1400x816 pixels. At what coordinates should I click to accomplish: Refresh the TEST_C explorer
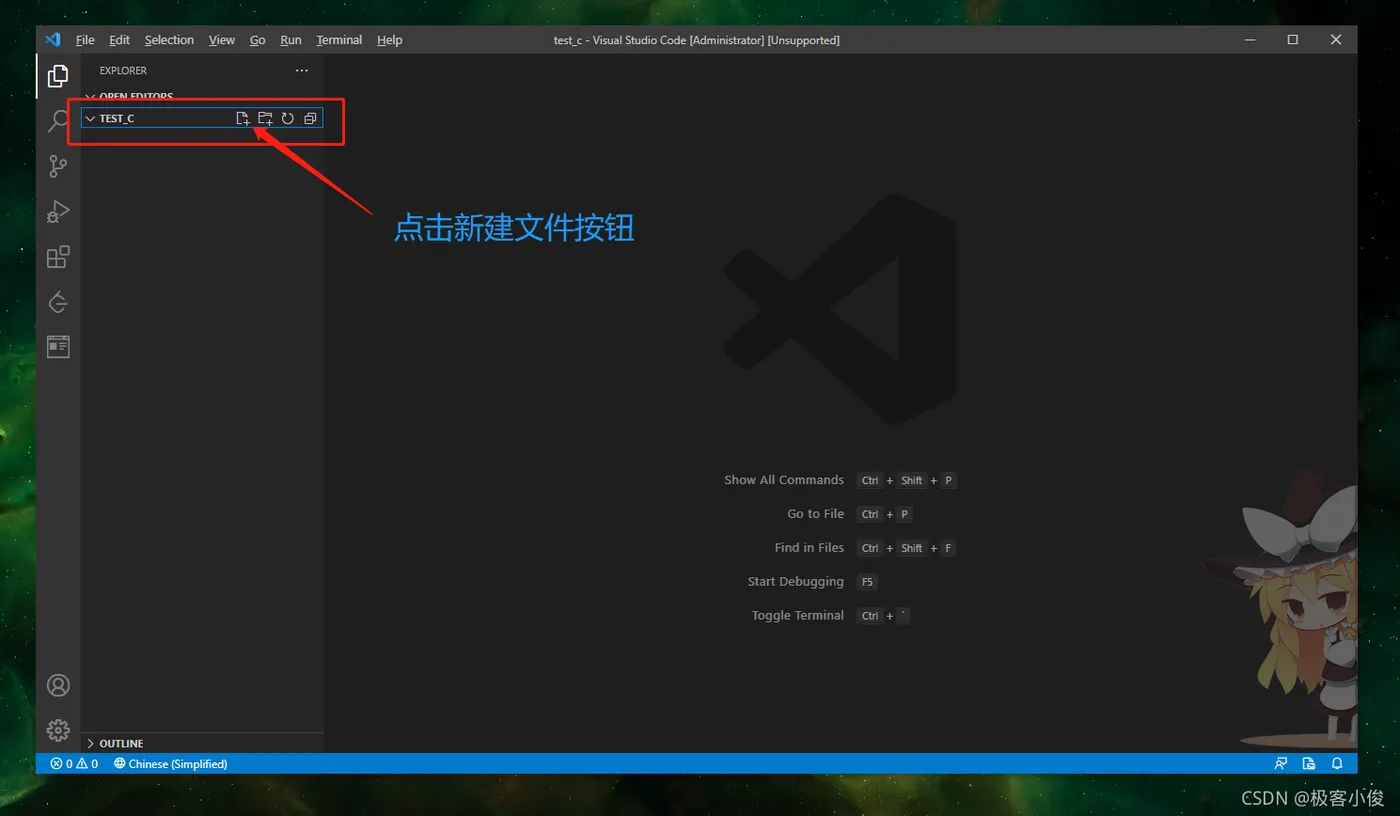click(287, 118)
